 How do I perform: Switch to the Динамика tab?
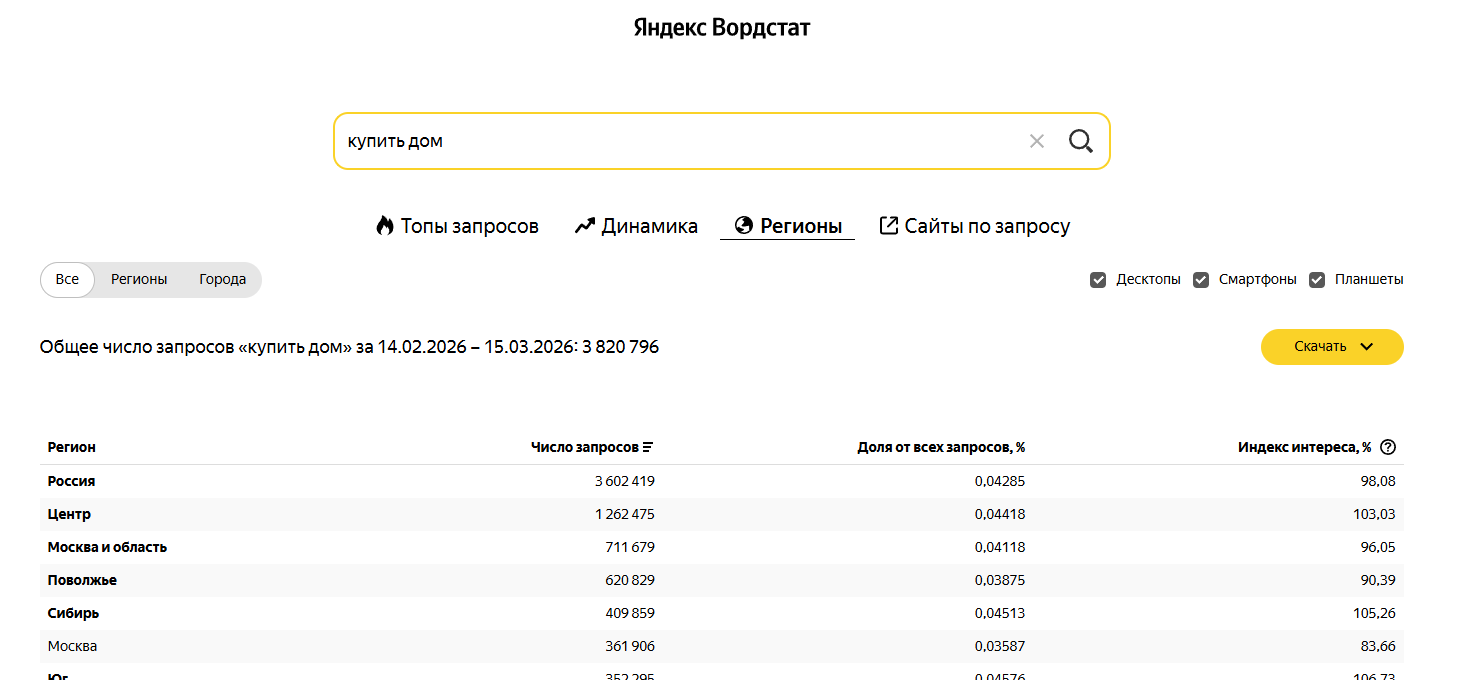(x=636, y=226)
